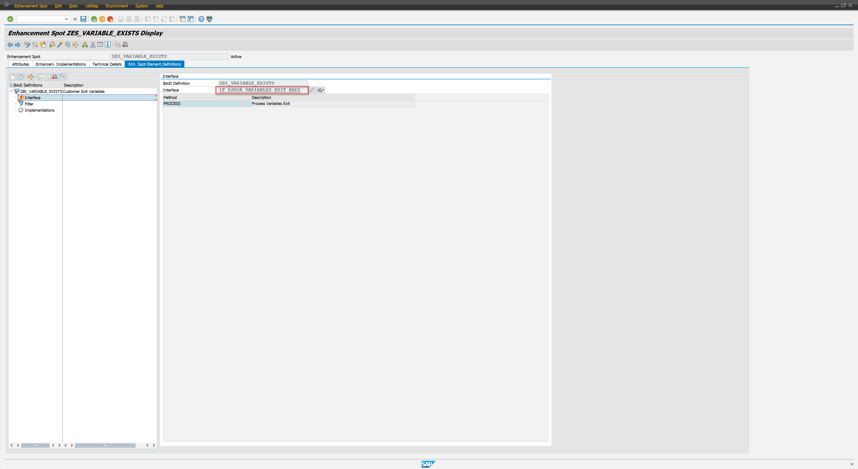The width and height of the screenshot is (858, 469).
Task: Click the Print icon in standard toolbar
Action: tap(120, 19)
